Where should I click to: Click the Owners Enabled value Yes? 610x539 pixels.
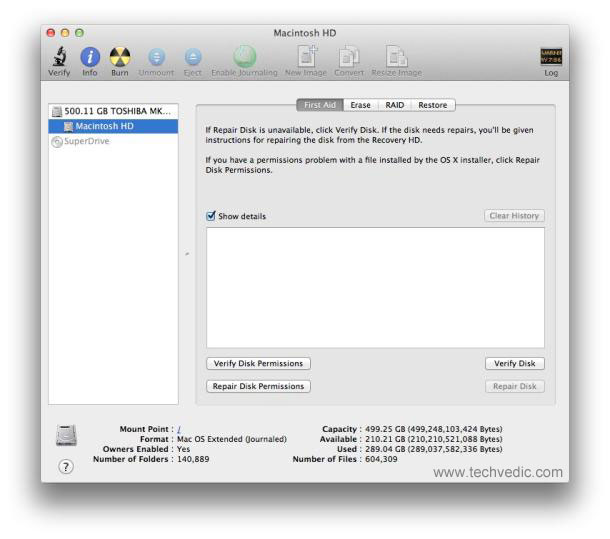click(184, 449)
